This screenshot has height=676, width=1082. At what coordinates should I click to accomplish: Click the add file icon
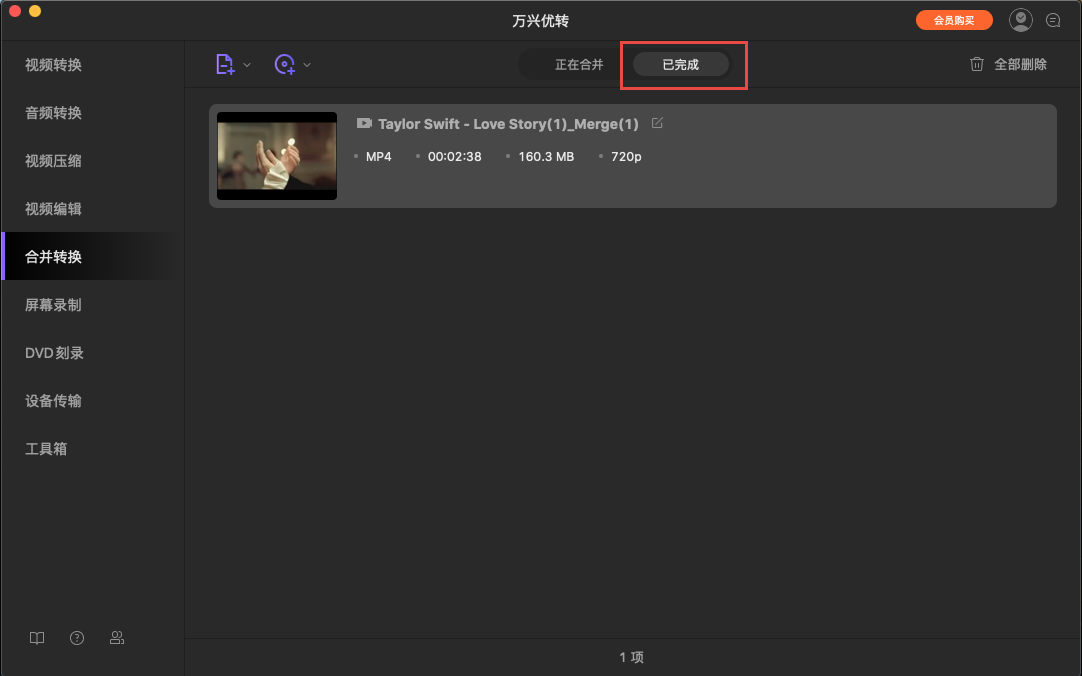(225, 64)
